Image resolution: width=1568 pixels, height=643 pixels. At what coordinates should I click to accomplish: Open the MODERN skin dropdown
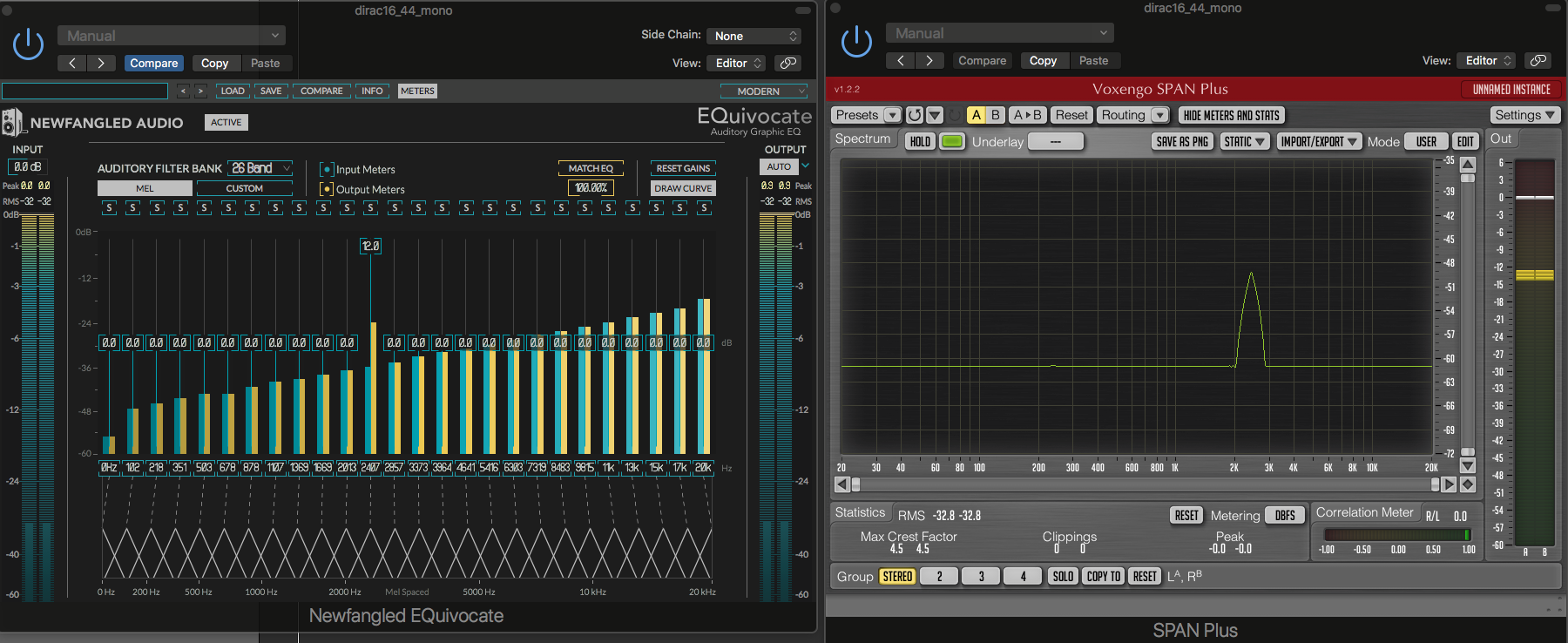765,91
